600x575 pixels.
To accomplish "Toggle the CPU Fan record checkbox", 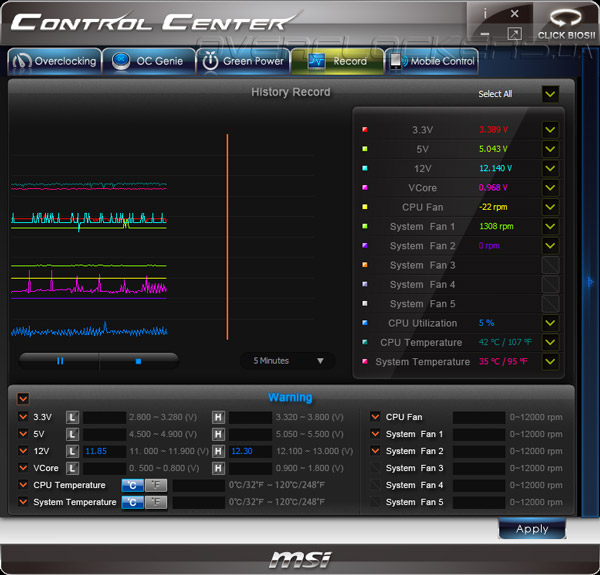I will coord(550,207).
